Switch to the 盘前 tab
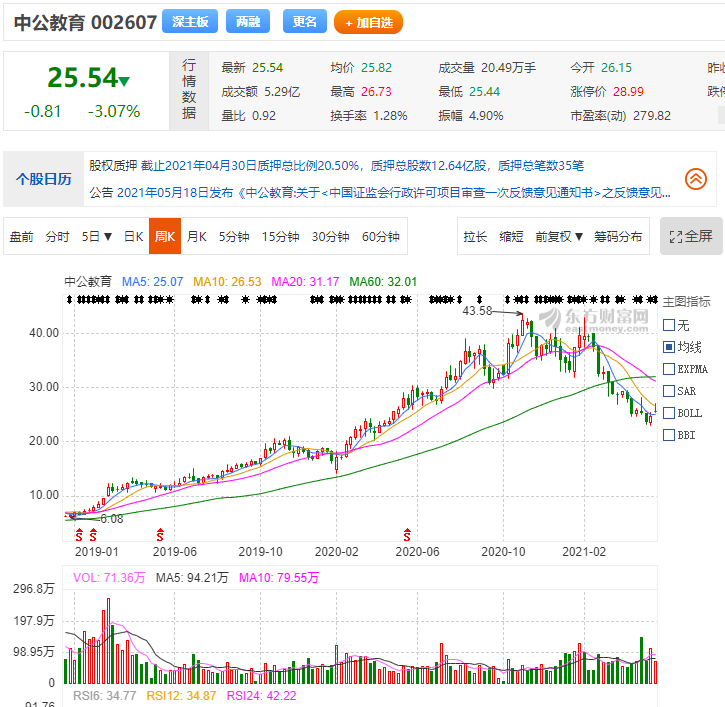This screenshot has height=707, width=725. point(21,237)
